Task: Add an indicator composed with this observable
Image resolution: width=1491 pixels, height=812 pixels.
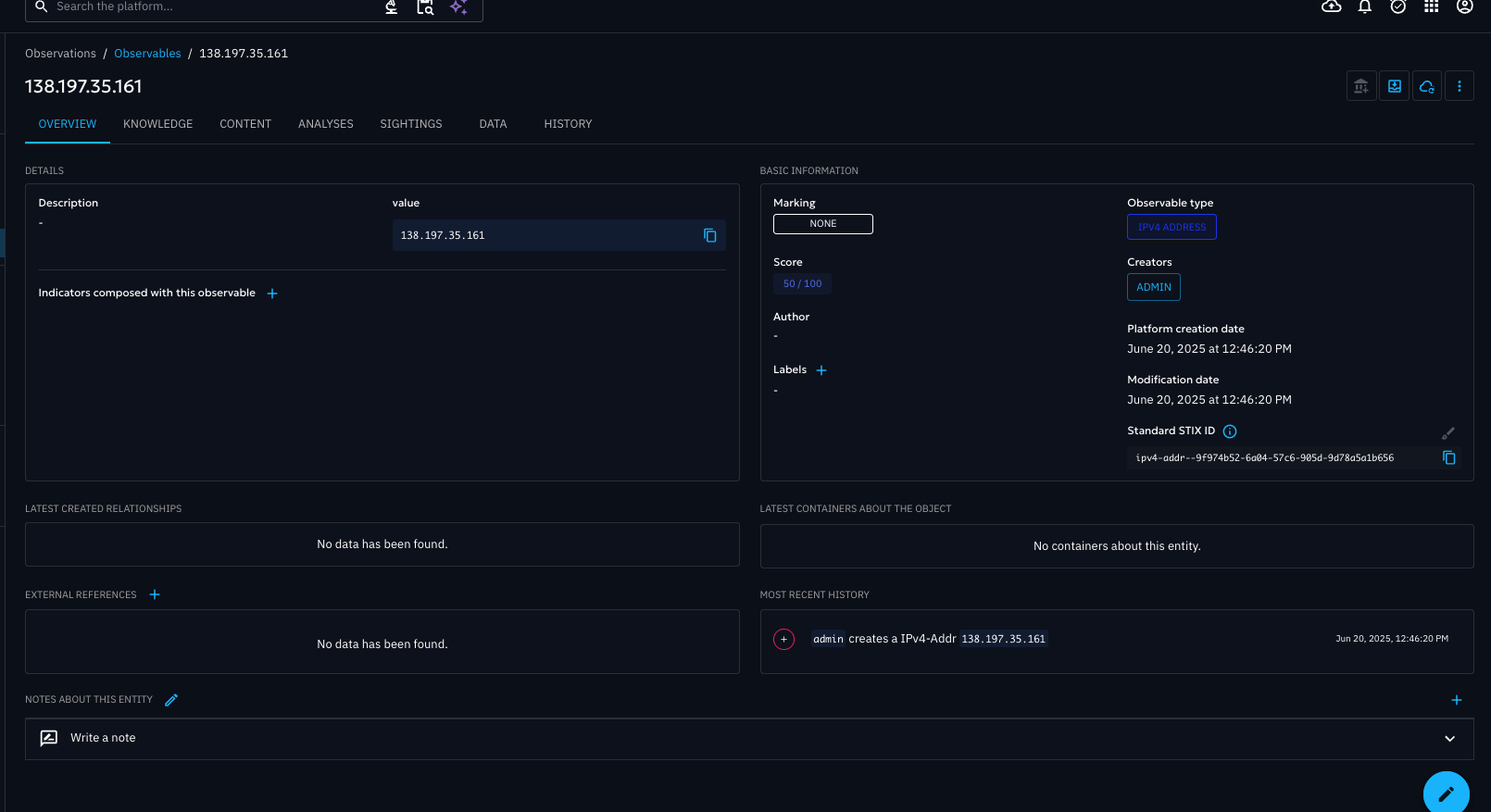Action: (x=272, y=294)
